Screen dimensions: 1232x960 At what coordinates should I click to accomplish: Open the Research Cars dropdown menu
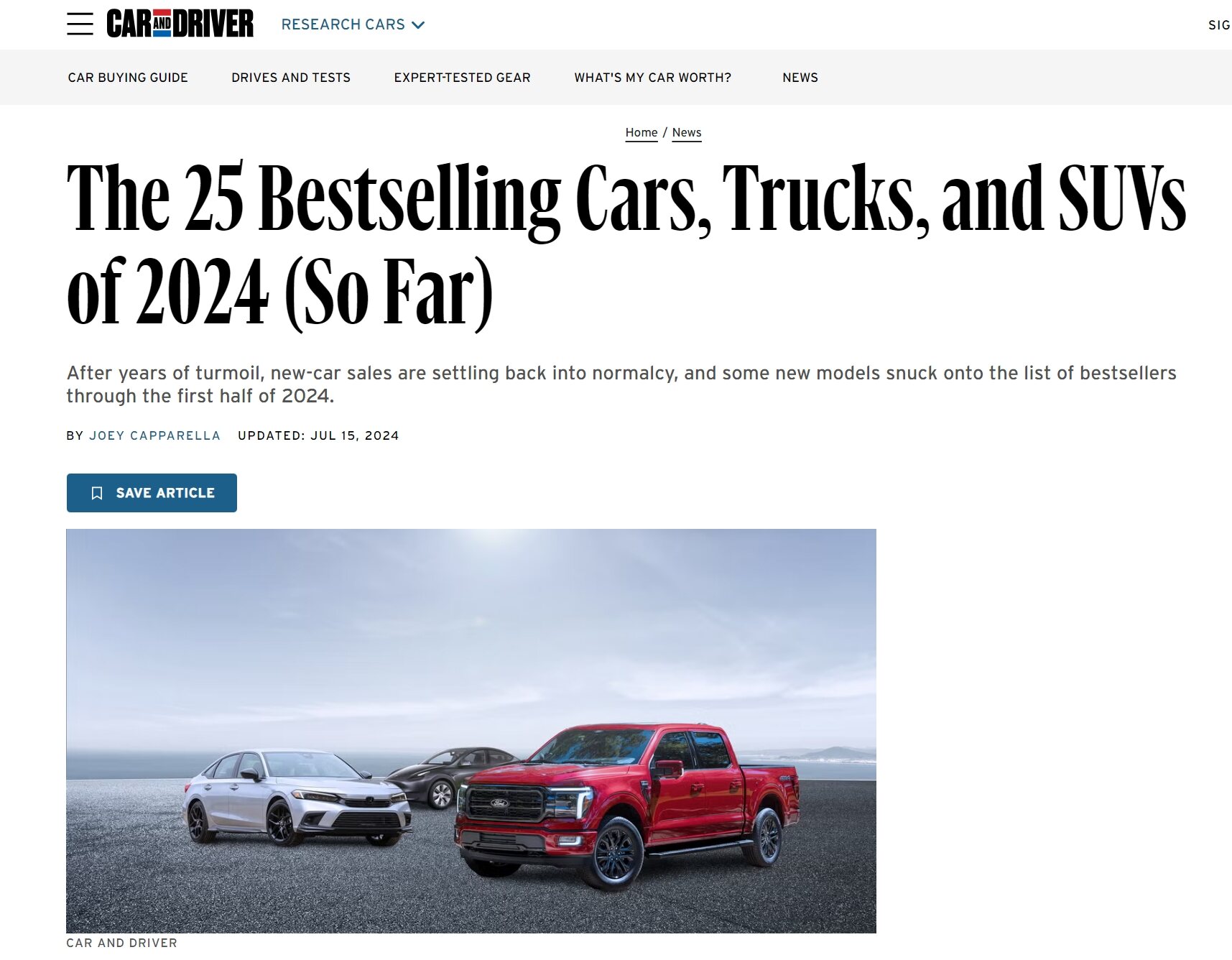click(x=353, y=24)
